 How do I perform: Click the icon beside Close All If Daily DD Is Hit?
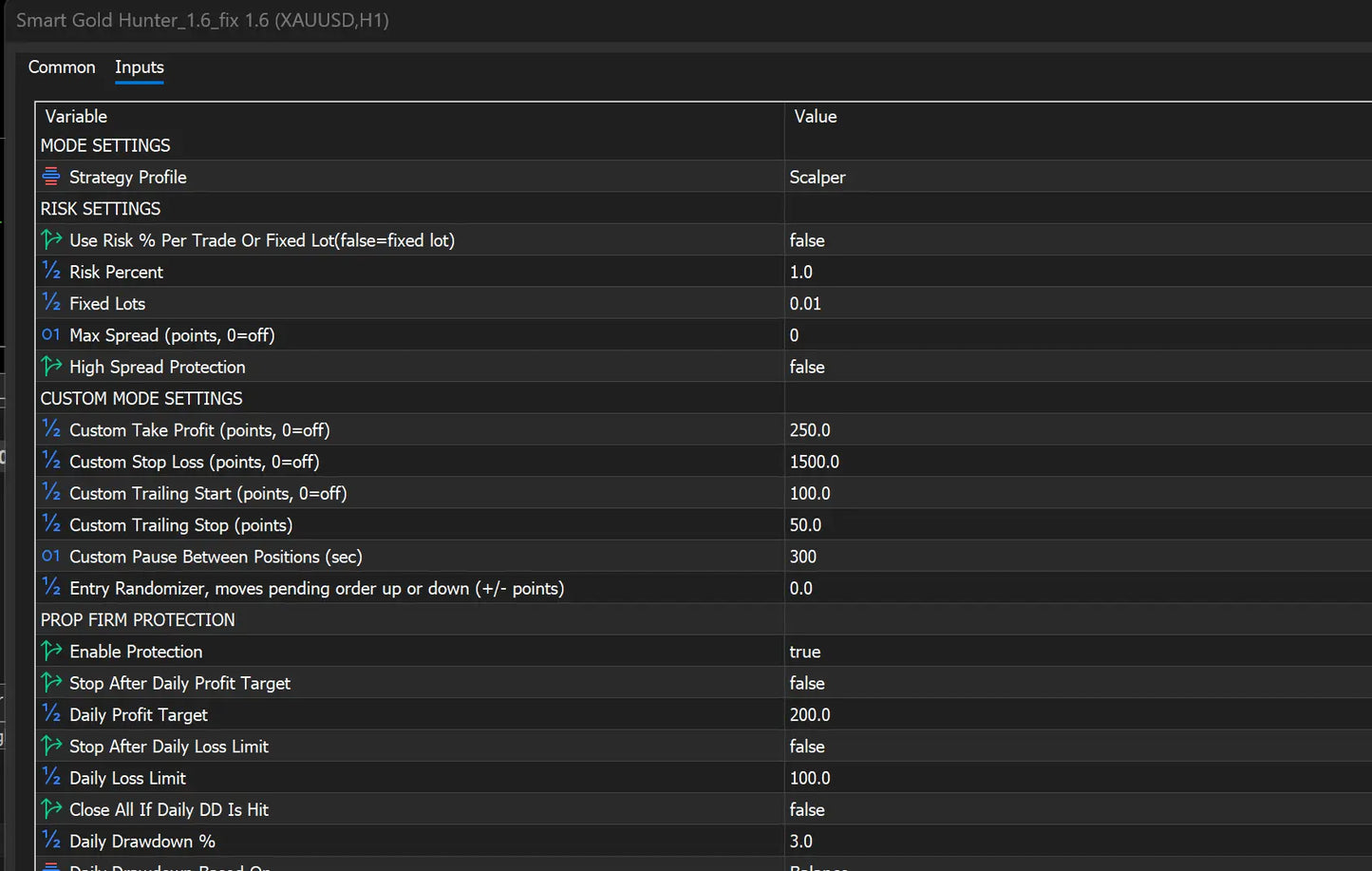point(51,809)
